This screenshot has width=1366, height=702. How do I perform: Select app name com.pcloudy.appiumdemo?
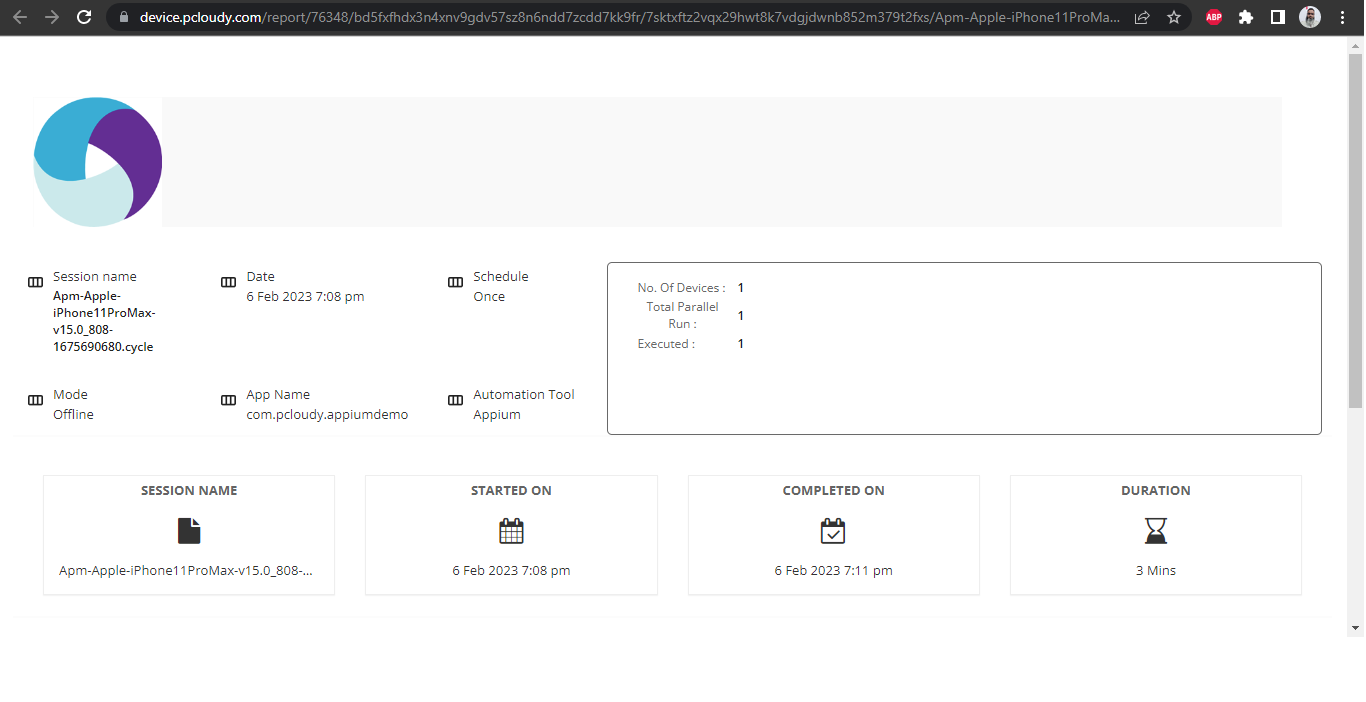pos(327,415)
